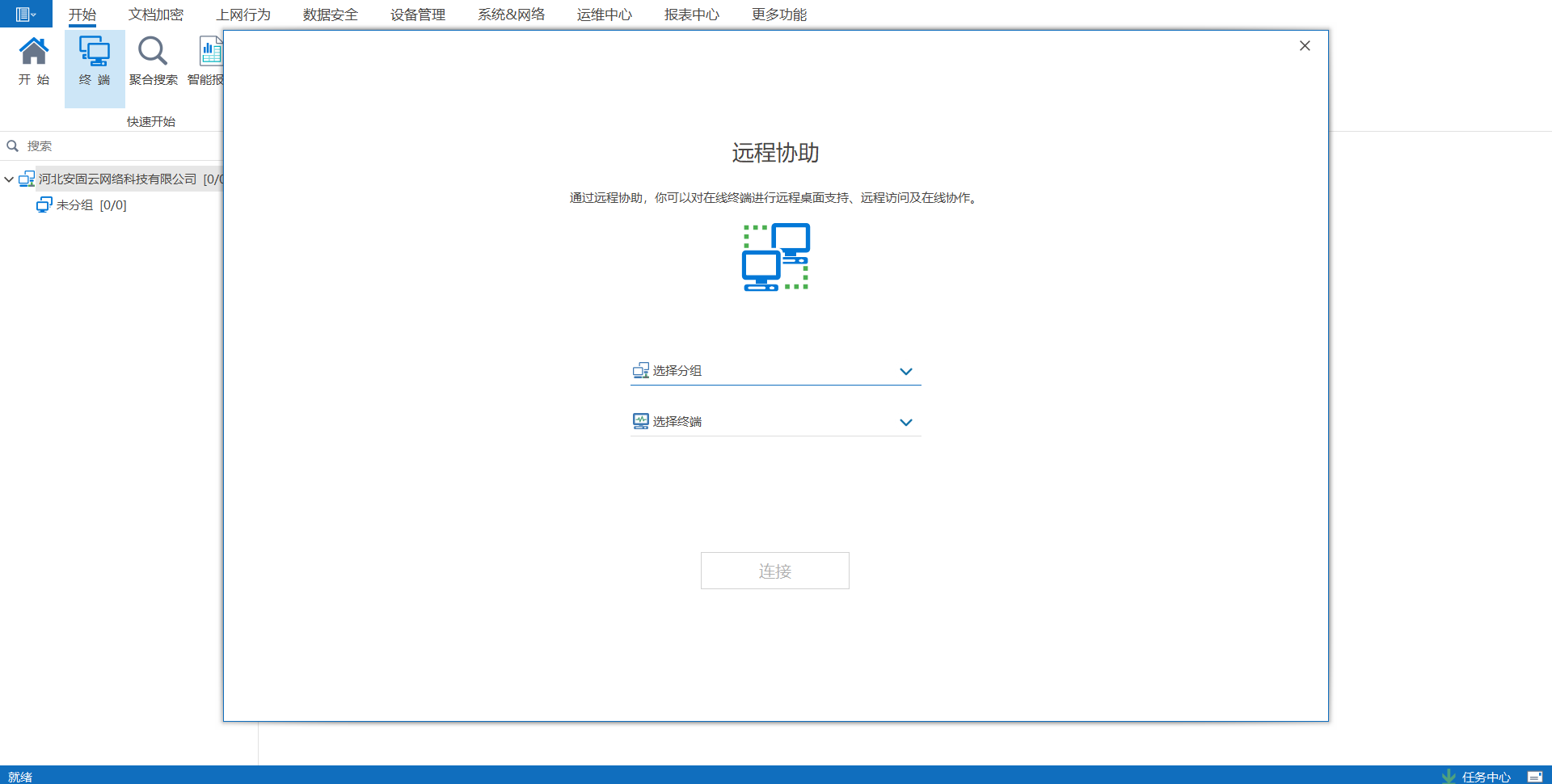
Task: Switch to the 文档加密 tab
Action: click(155, 15)
